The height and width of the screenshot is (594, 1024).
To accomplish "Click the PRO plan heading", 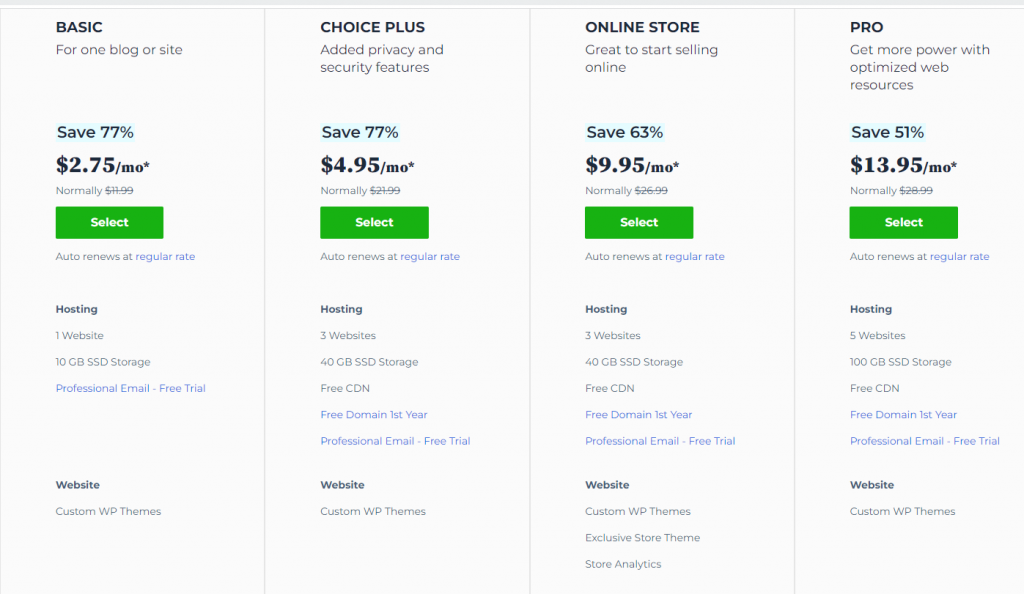I will 867,27.
